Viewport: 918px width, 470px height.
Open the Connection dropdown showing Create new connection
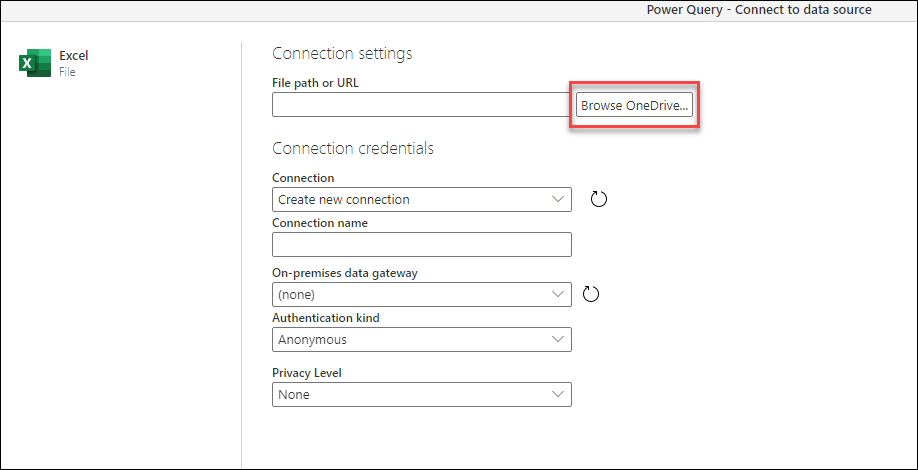click(x=422, y=200)
